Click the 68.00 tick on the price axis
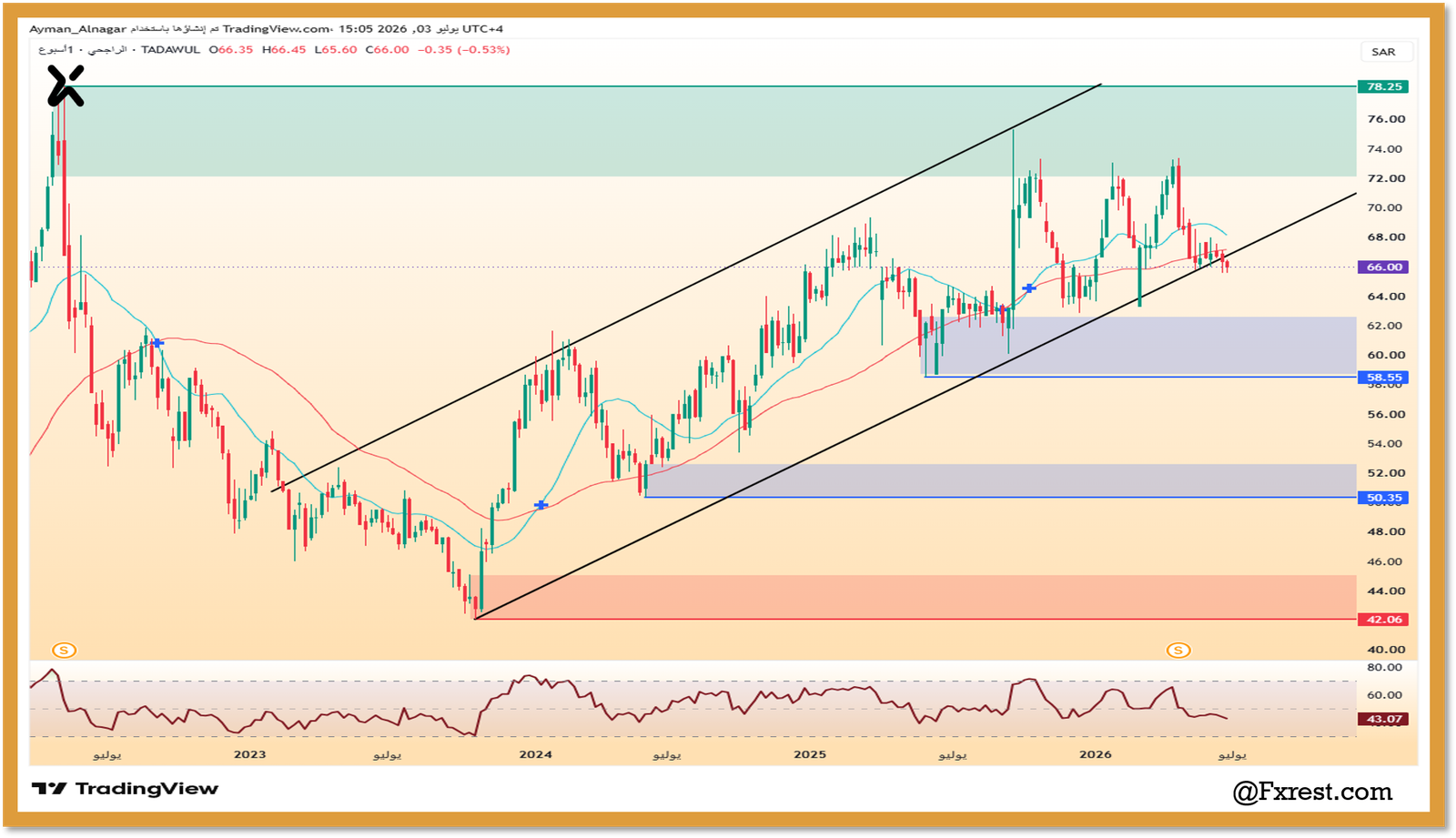 coord(1386,237)
